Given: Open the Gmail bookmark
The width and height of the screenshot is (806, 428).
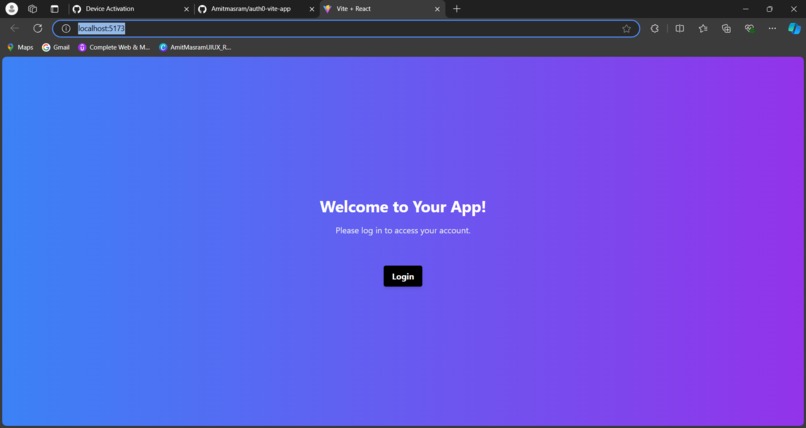Looking at the screenshot, I should pyautogui.click(x=56, y=47).
